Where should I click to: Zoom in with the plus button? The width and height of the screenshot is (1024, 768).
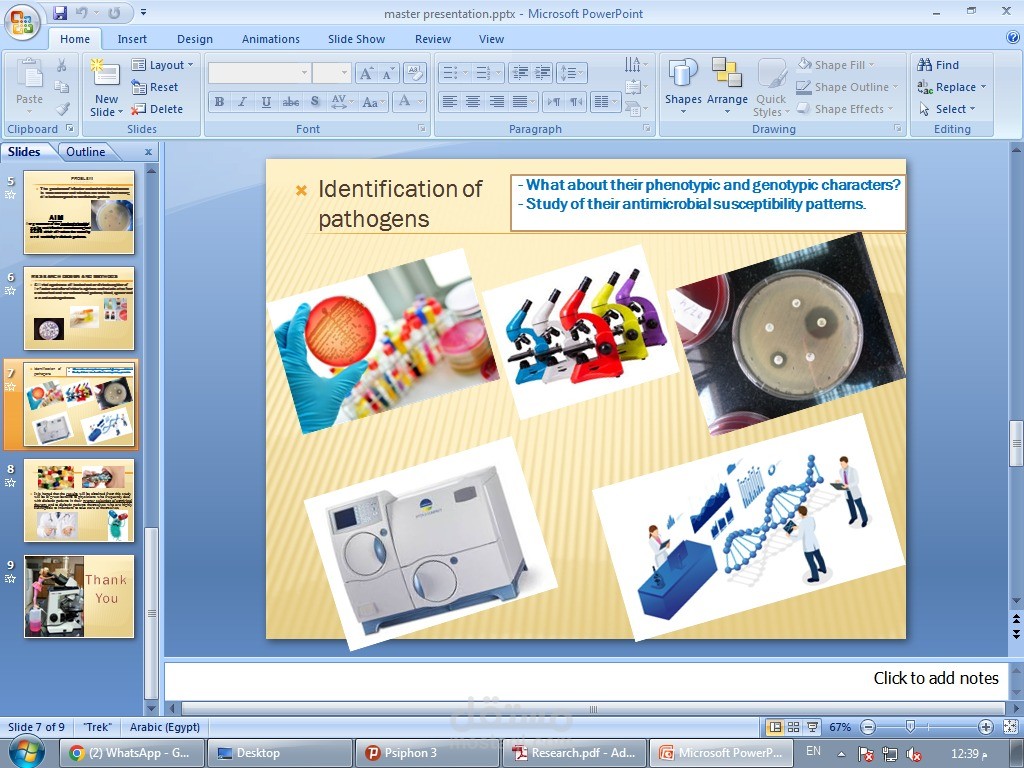[x=985, y=727]
